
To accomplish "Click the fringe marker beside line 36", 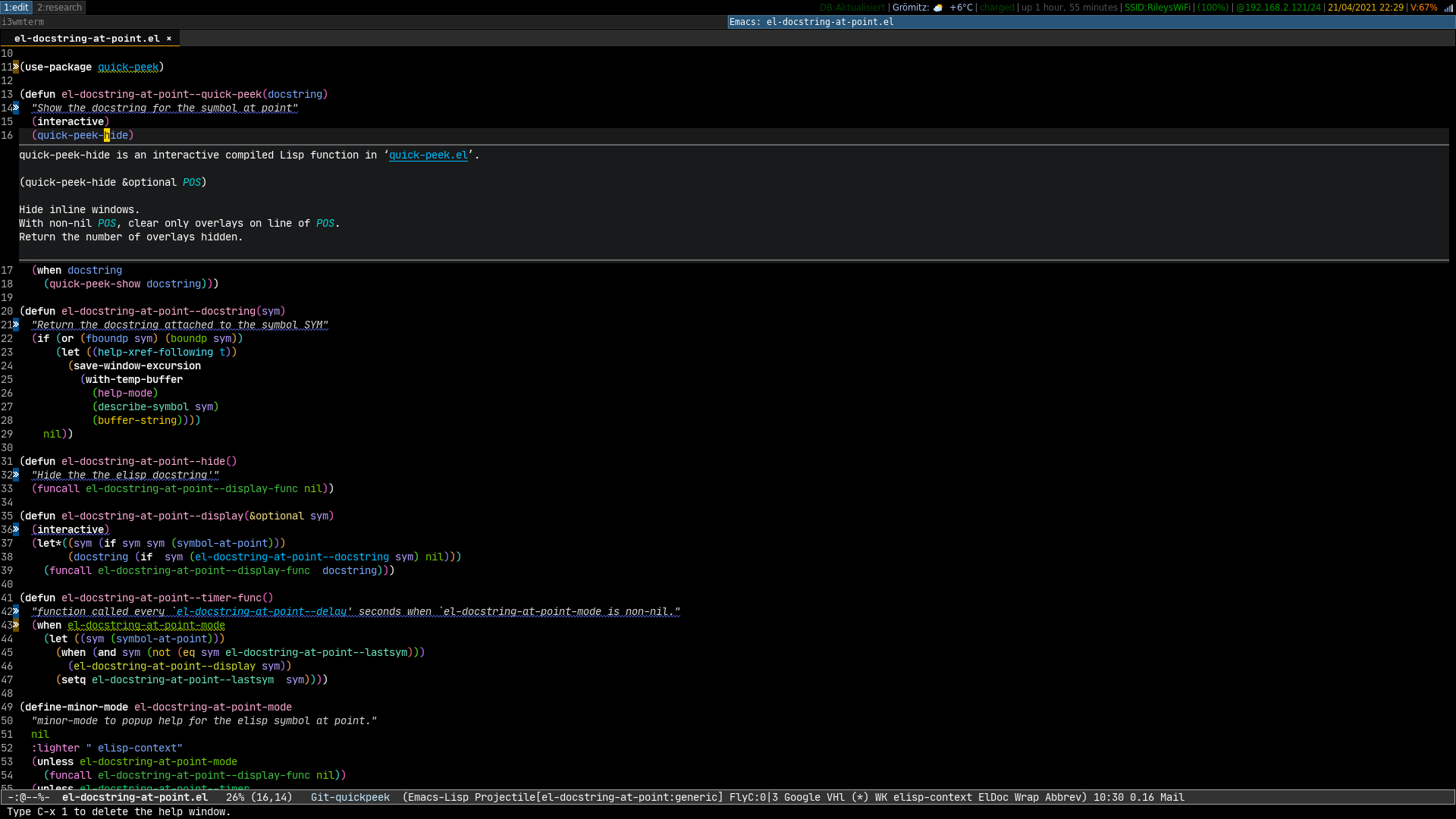I will pos(16,530).
